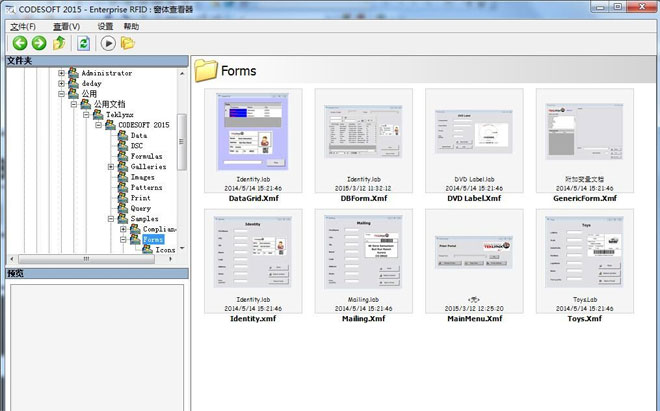Click the Toys.Xmf file name

click(x=585, y=319)
